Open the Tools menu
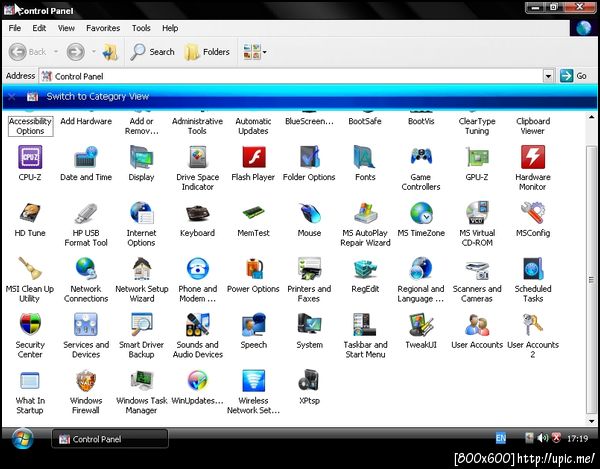This screenshot has width=600, height=469. pos(141,28)
